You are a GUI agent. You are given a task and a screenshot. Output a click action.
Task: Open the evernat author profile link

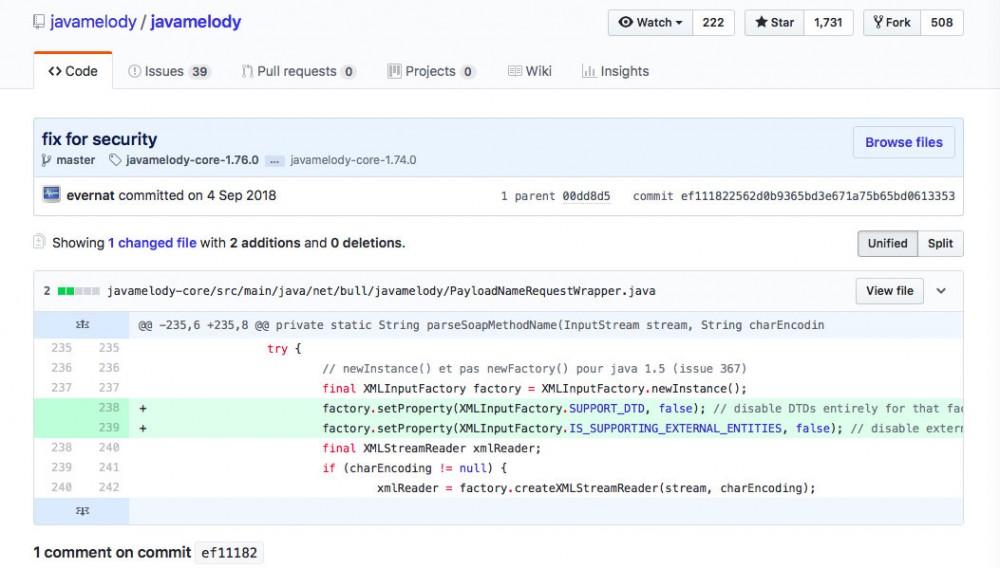tap(91, 196)
